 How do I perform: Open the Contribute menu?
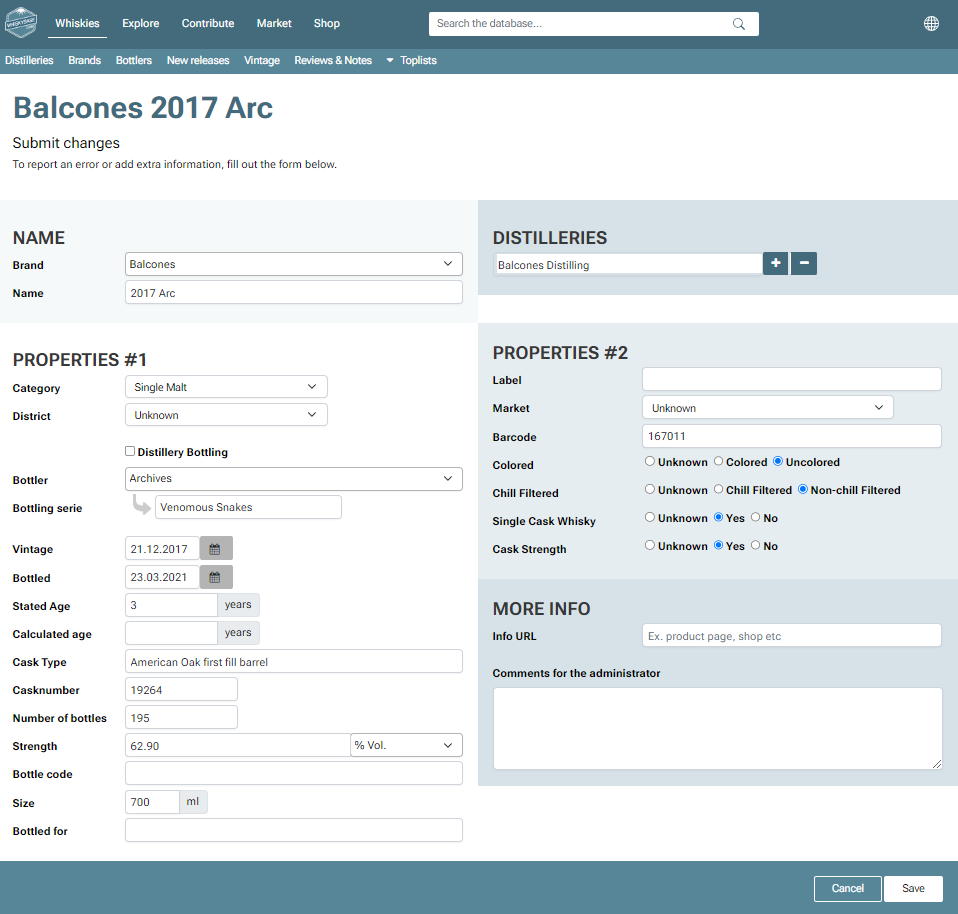pos(208,23)
